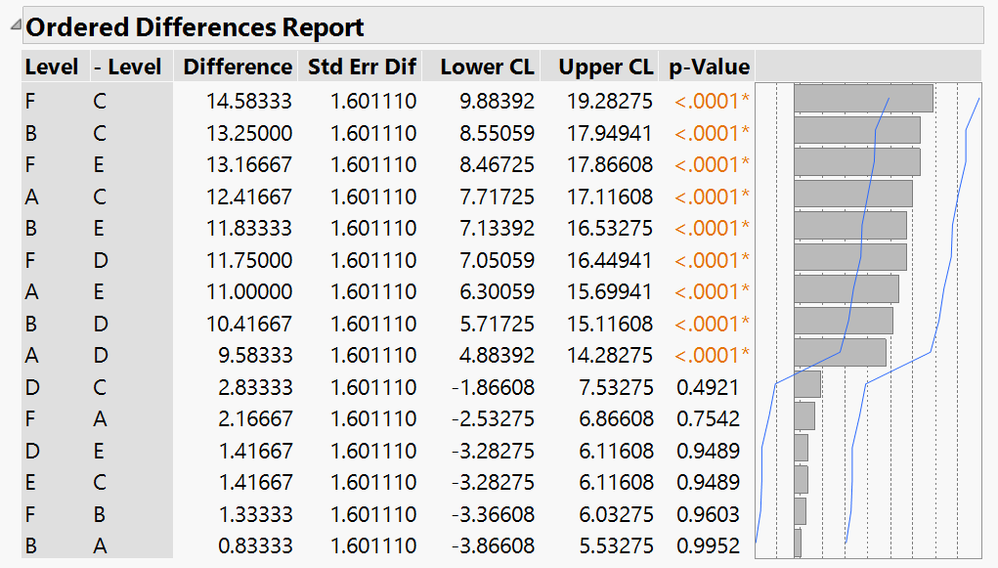The image size is (998, 568).
Task: Click the Std Err Dif column header
Action: tap(362, 67)
